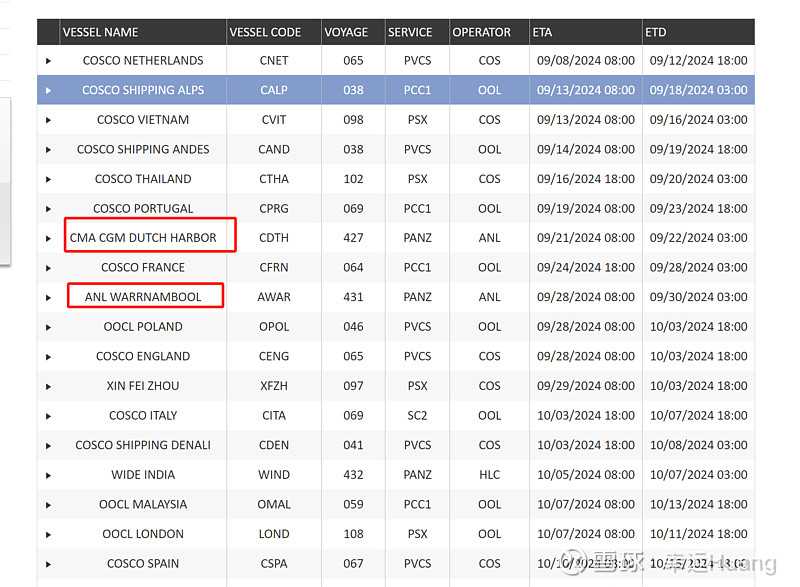The image size is (800, 587).
Task: Expand the COSCO PORTUGAL row arrow
Action: point(48,209)
